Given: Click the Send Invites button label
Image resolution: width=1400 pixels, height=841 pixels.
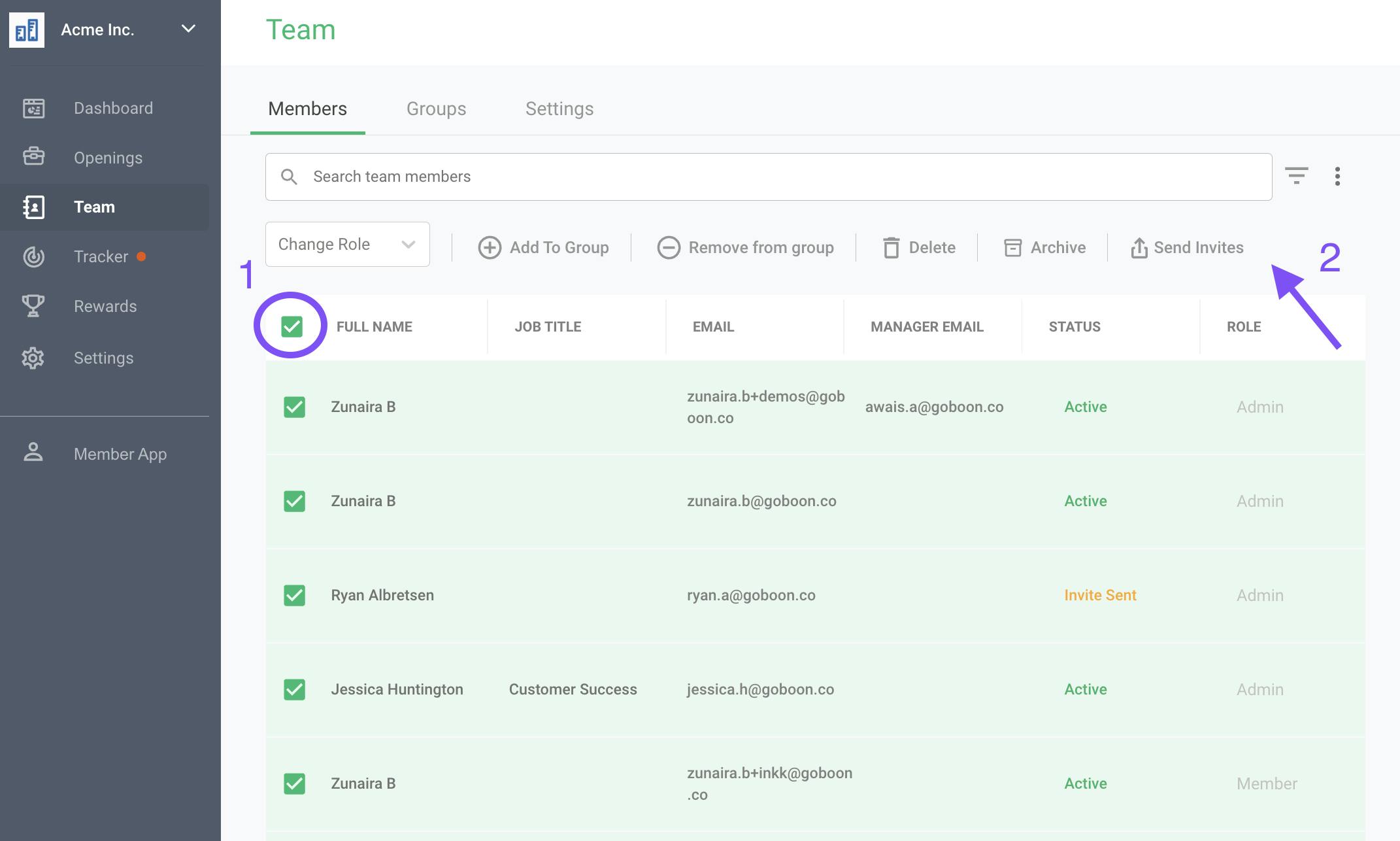Looking at the screenshot, I should pos(1199,248).
